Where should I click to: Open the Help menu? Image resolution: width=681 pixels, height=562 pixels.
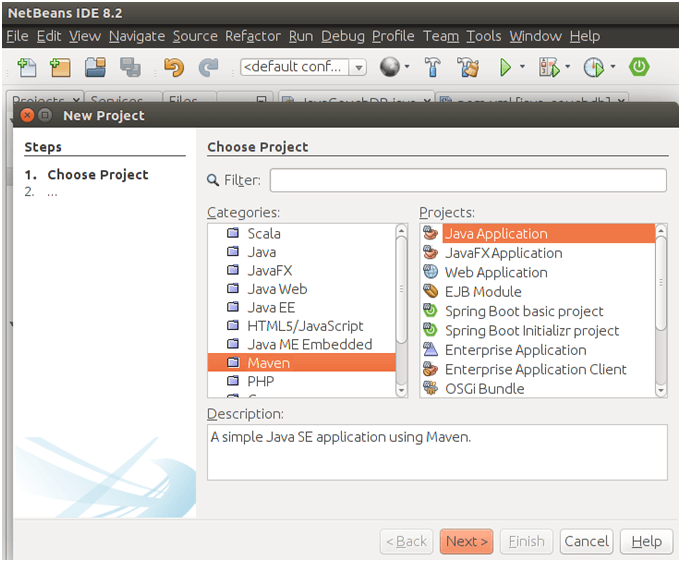(585, 36)
